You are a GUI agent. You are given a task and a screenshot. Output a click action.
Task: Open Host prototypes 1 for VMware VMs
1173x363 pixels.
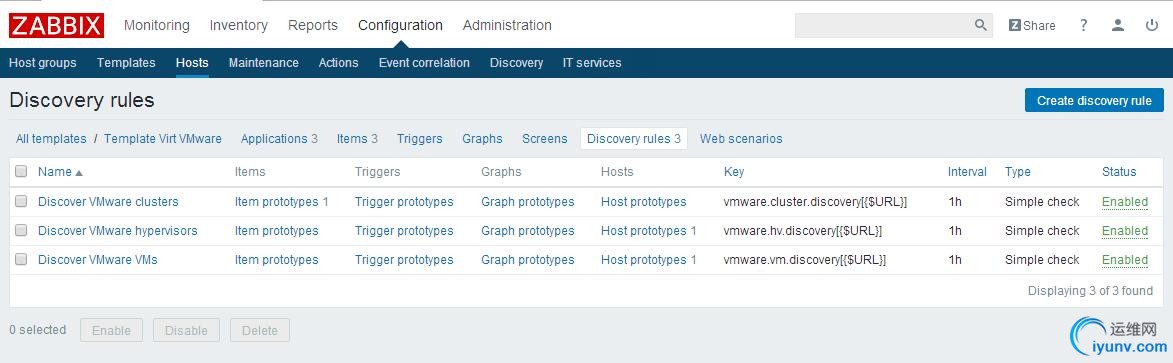[649, 260]
